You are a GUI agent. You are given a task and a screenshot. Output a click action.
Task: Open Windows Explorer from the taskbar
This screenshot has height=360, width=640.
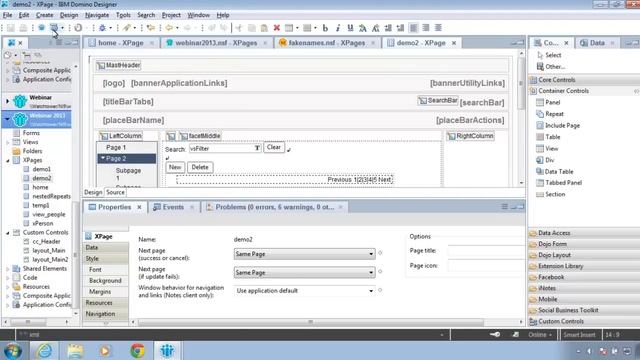(x=75, y=351)
